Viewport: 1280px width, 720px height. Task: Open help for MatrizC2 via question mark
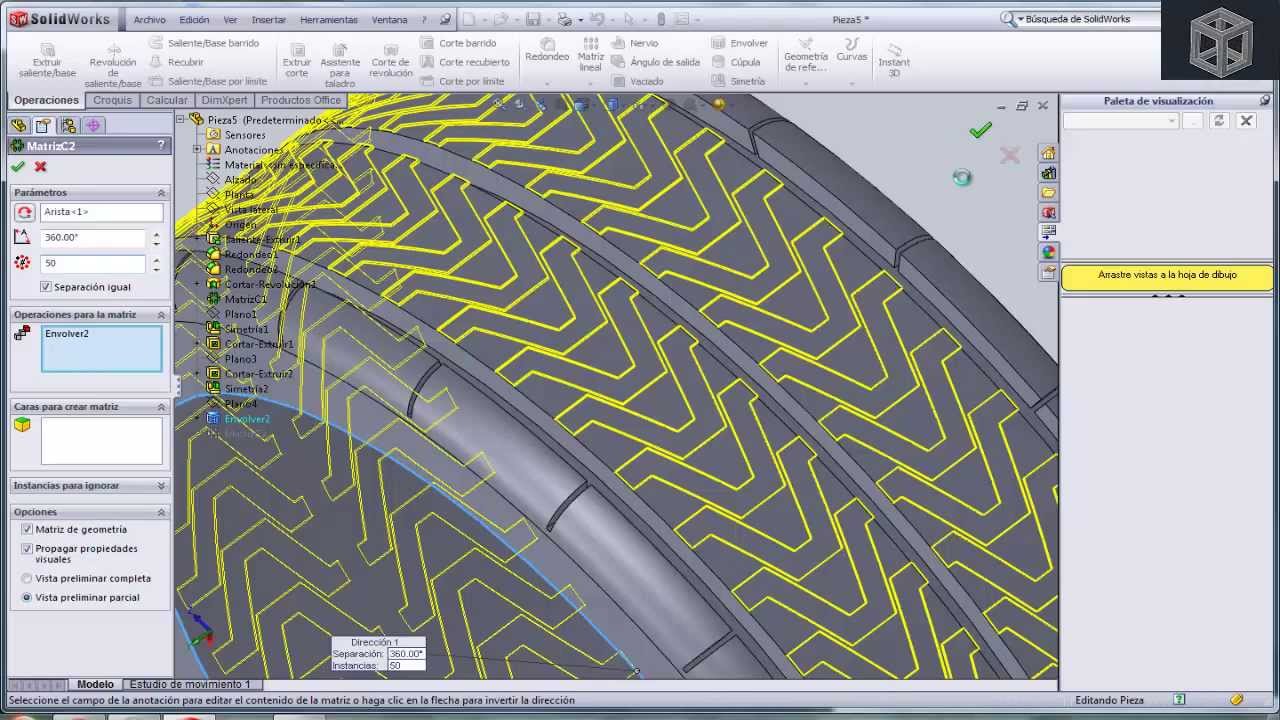(x=161, y=145)
